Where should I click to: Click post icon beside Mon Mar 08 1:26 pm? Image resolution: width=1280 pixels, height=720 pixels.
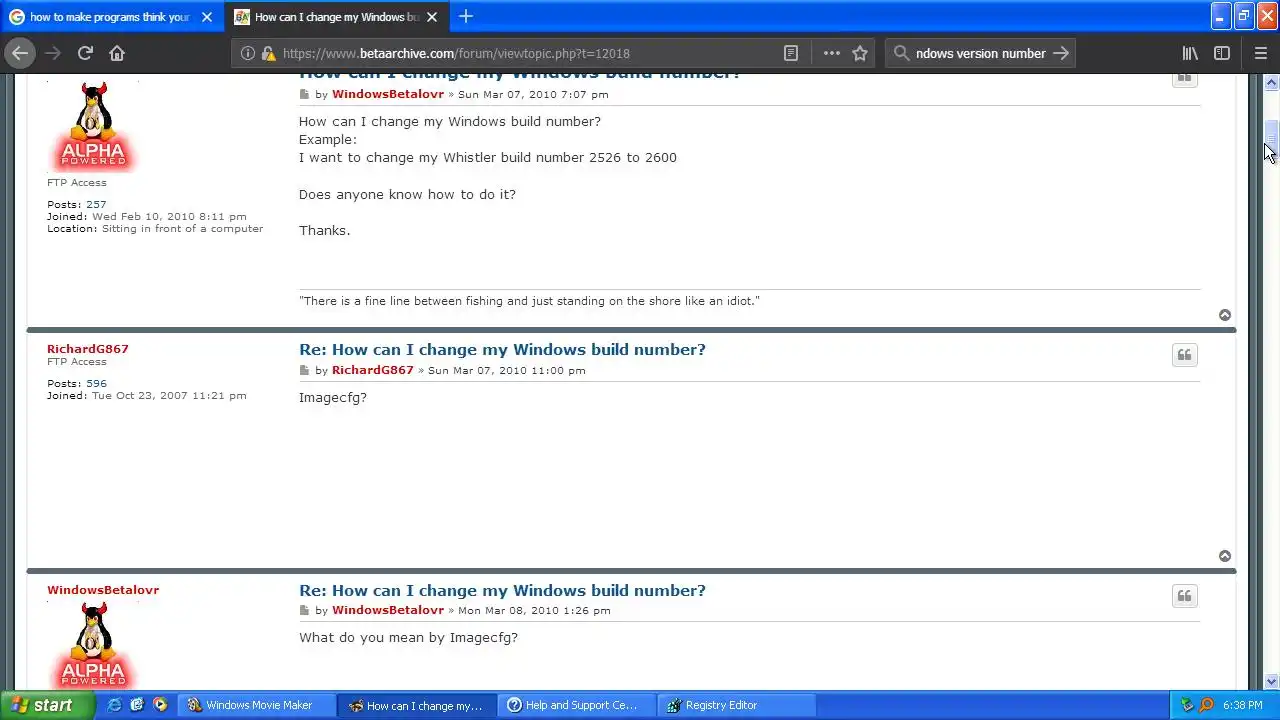click(305, 610)
